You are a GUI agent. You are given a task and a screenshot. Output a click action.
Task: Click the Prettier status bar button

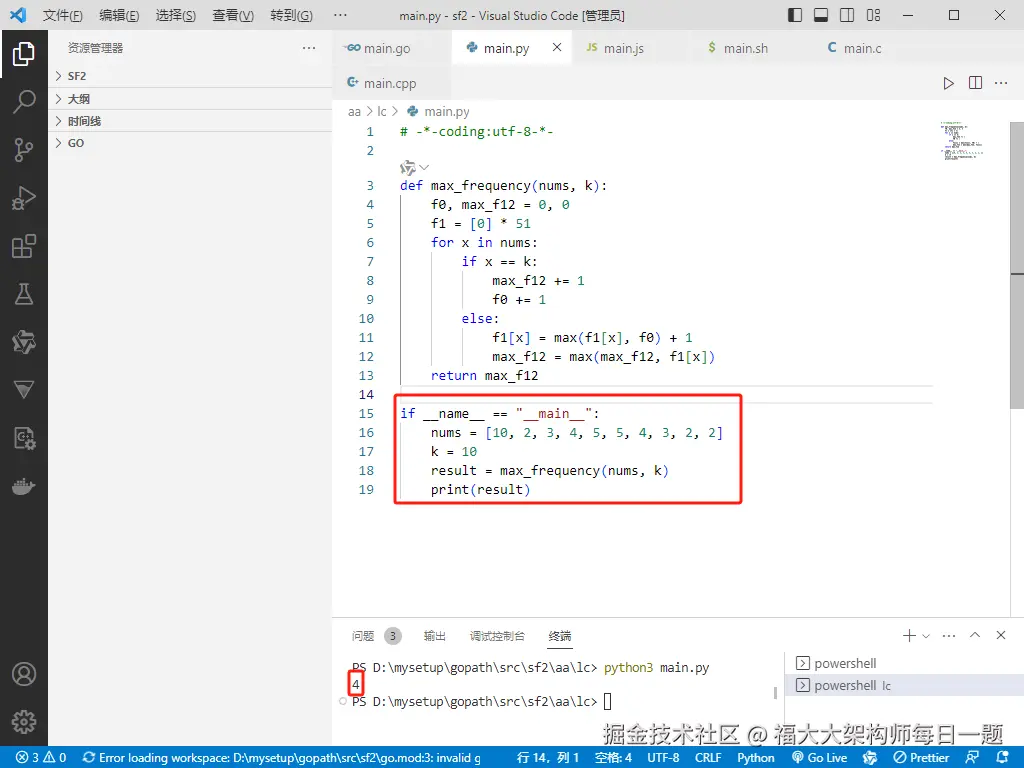921,758
